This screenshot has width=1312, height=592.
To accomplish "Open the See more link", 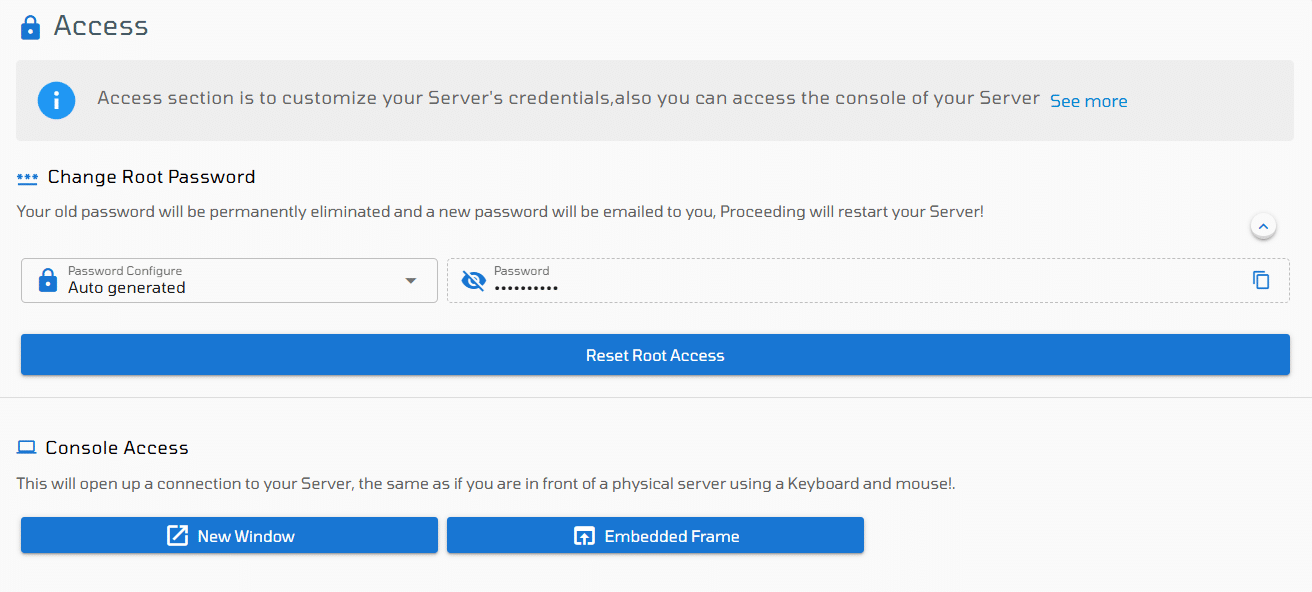I will pyautogui.click(x=1088, y=101).
